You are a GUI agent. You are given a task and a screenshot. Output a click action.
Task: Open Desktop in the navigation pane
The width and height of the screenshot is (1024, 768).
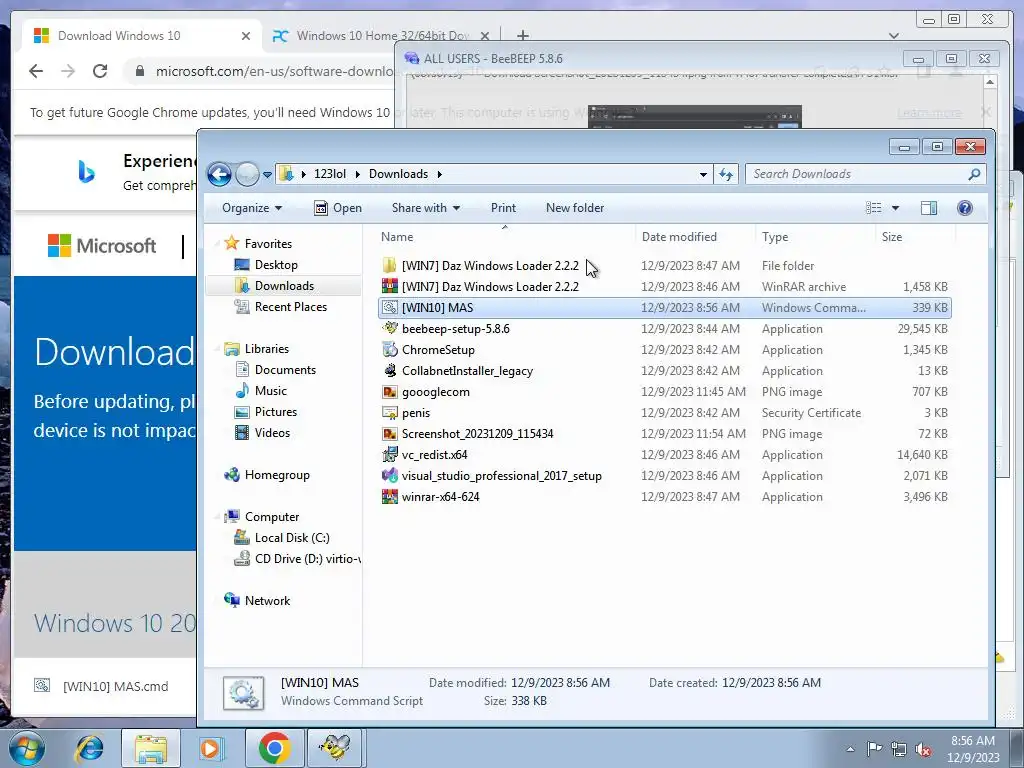(x=266, y=264)
